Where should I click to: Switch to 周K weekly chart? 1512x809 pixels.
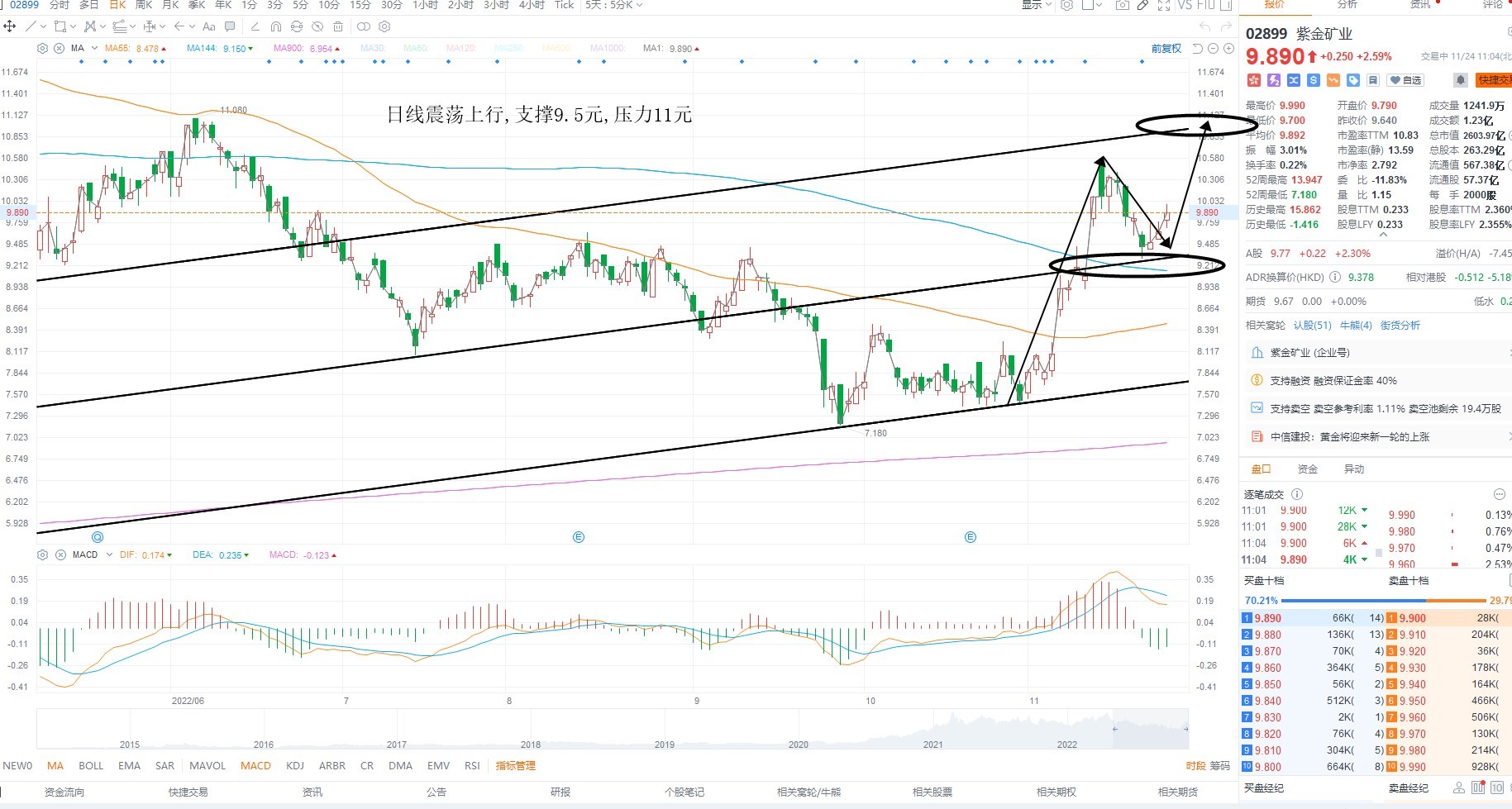point(144,5)
